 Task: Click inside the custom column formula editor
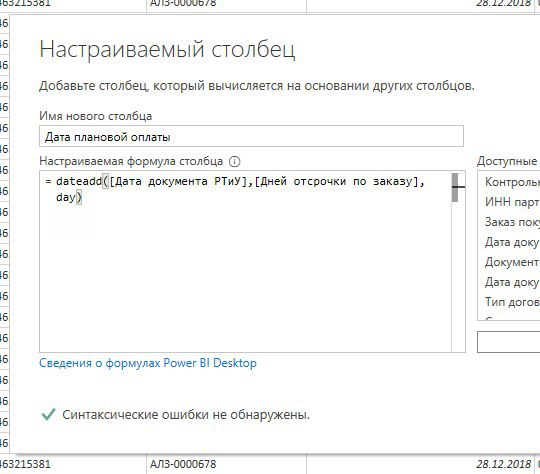tap(245, 261)
